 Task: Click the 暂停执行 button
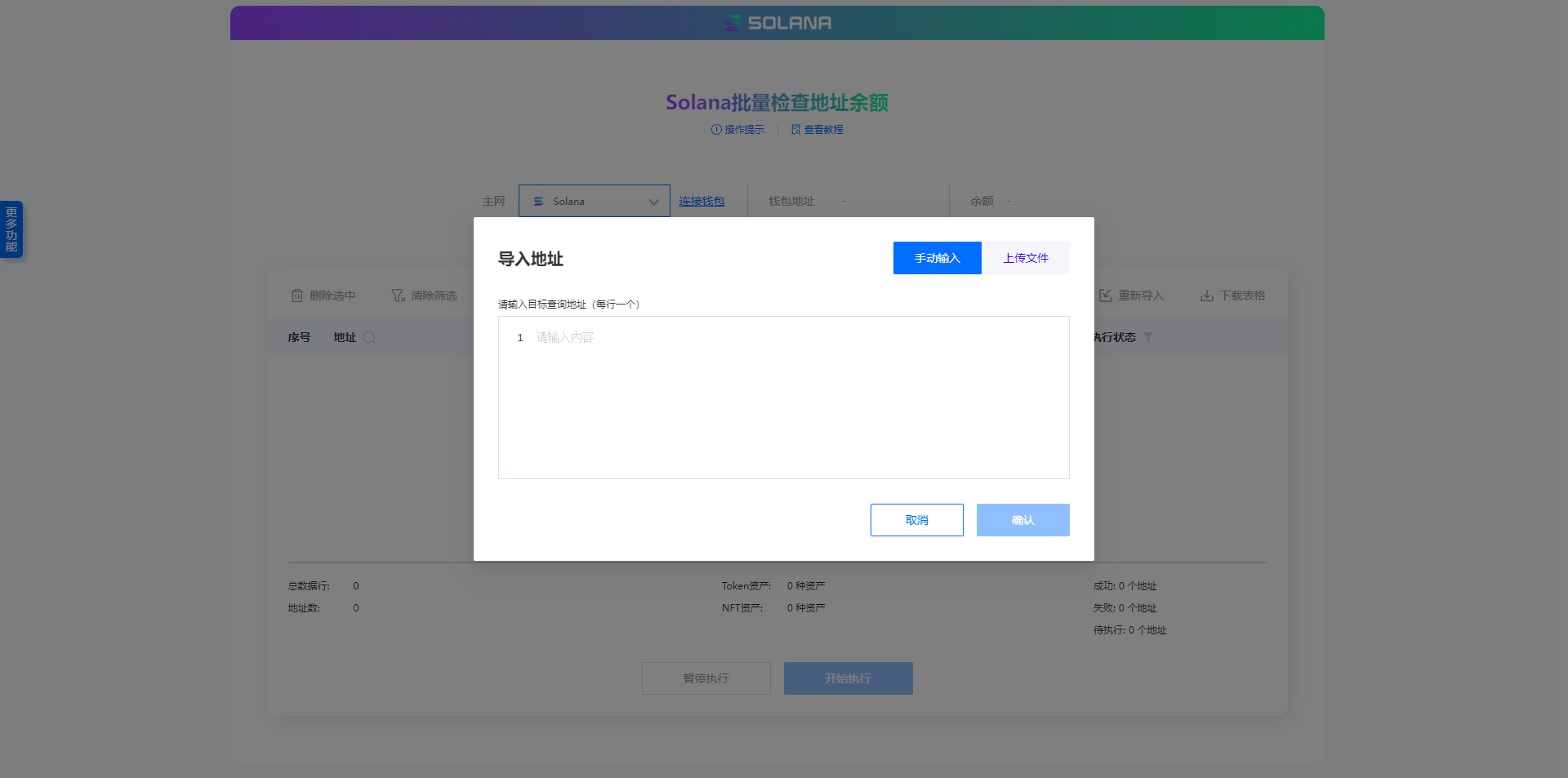pos(706,678)
